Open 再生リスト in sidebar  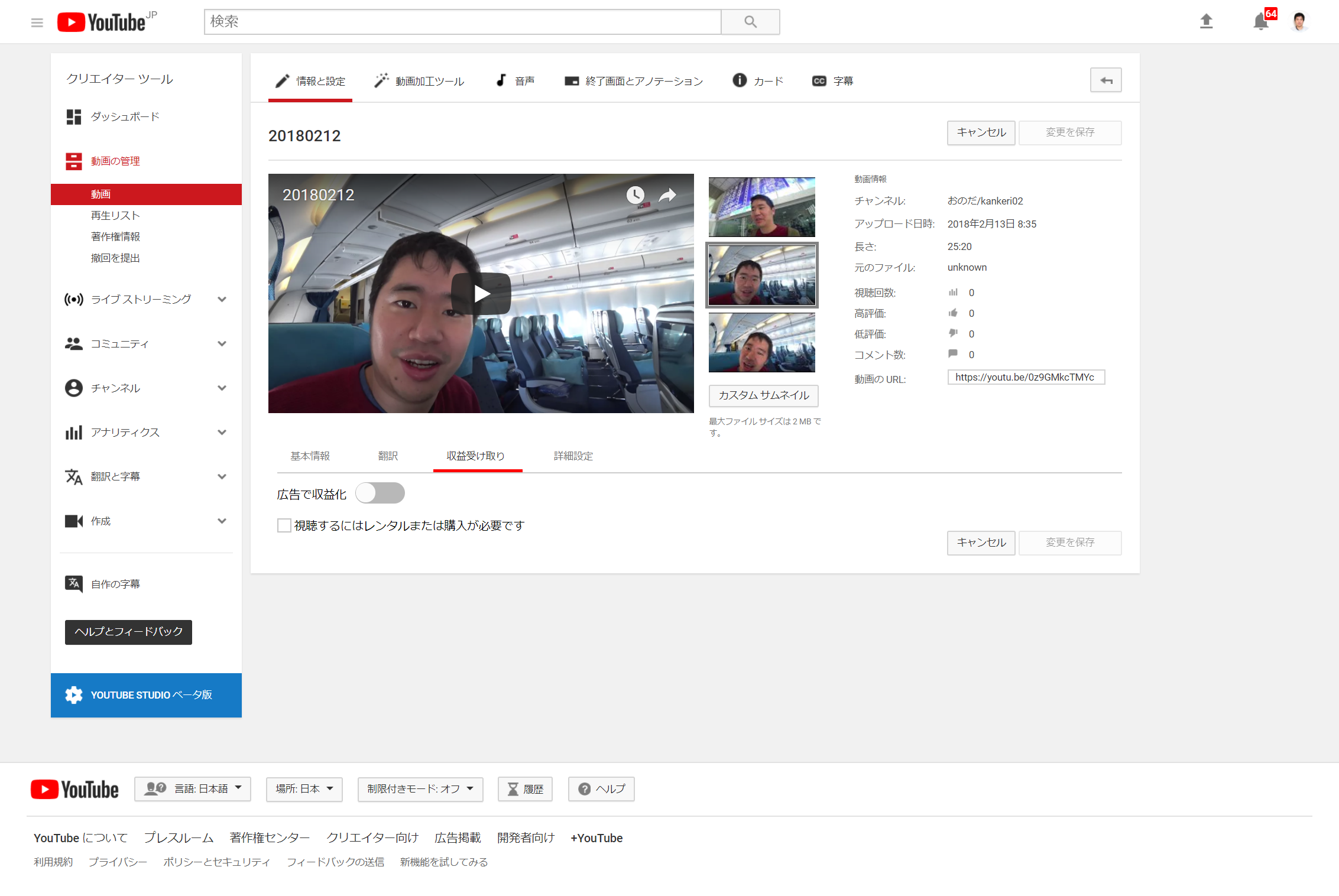115,216
